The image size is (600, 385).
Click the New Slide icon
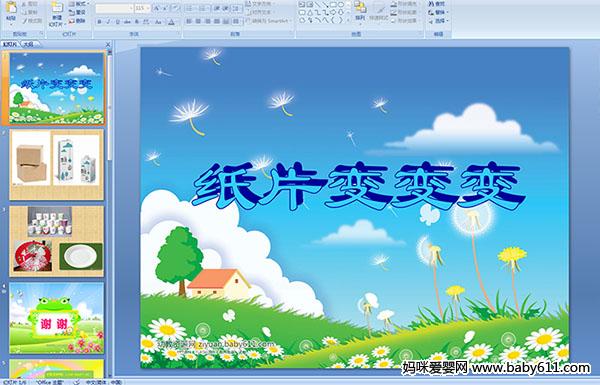pos(57,7)
